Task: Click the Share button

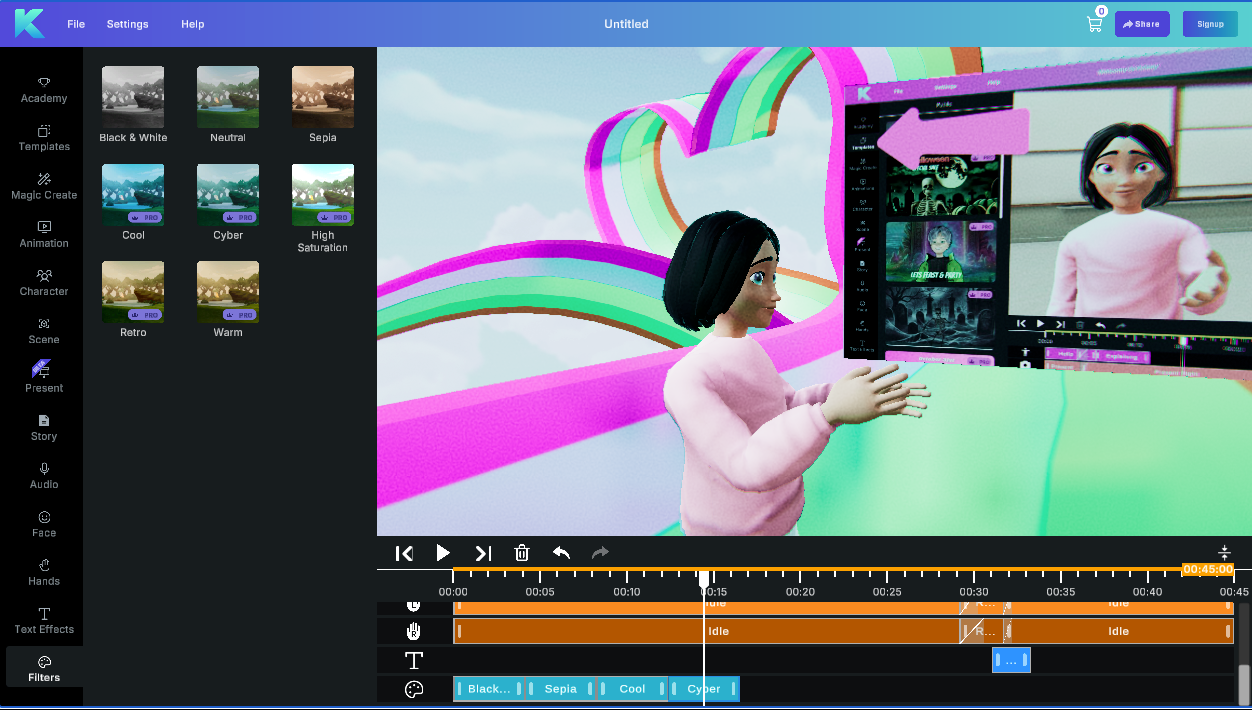Action: [1141, 23]
